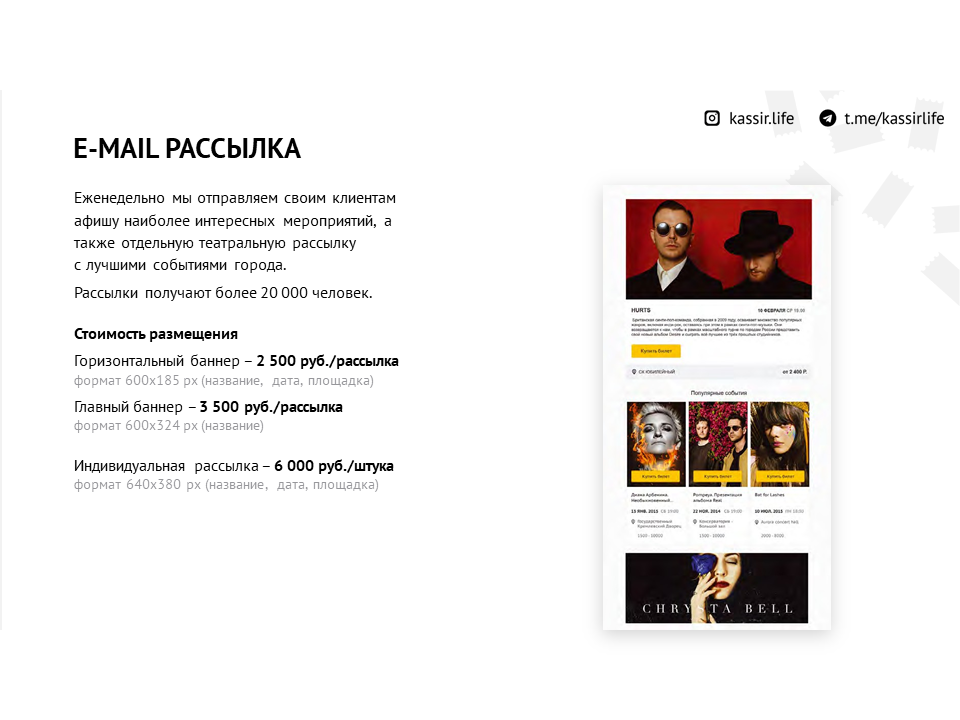
Task: Click location pin under Pompeya date
Action: [x=695, y=522]
